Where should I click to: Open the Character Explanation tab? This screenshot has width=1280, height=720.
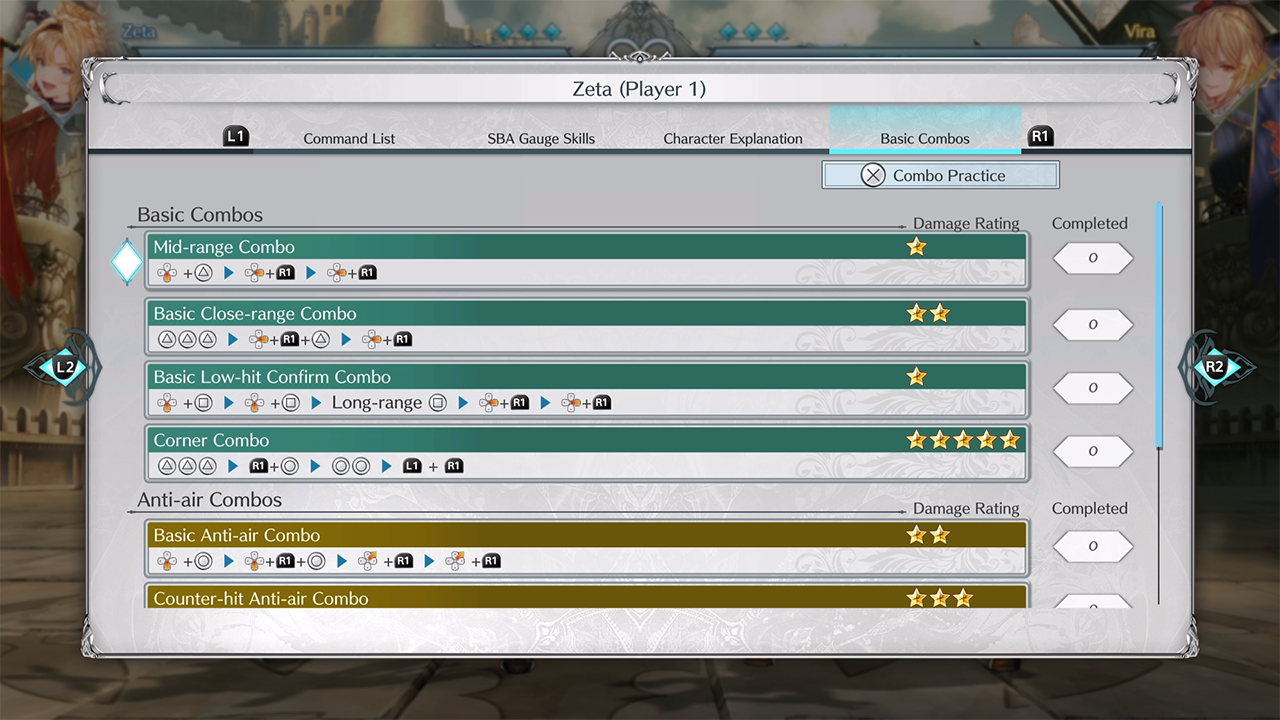(733, 139)
